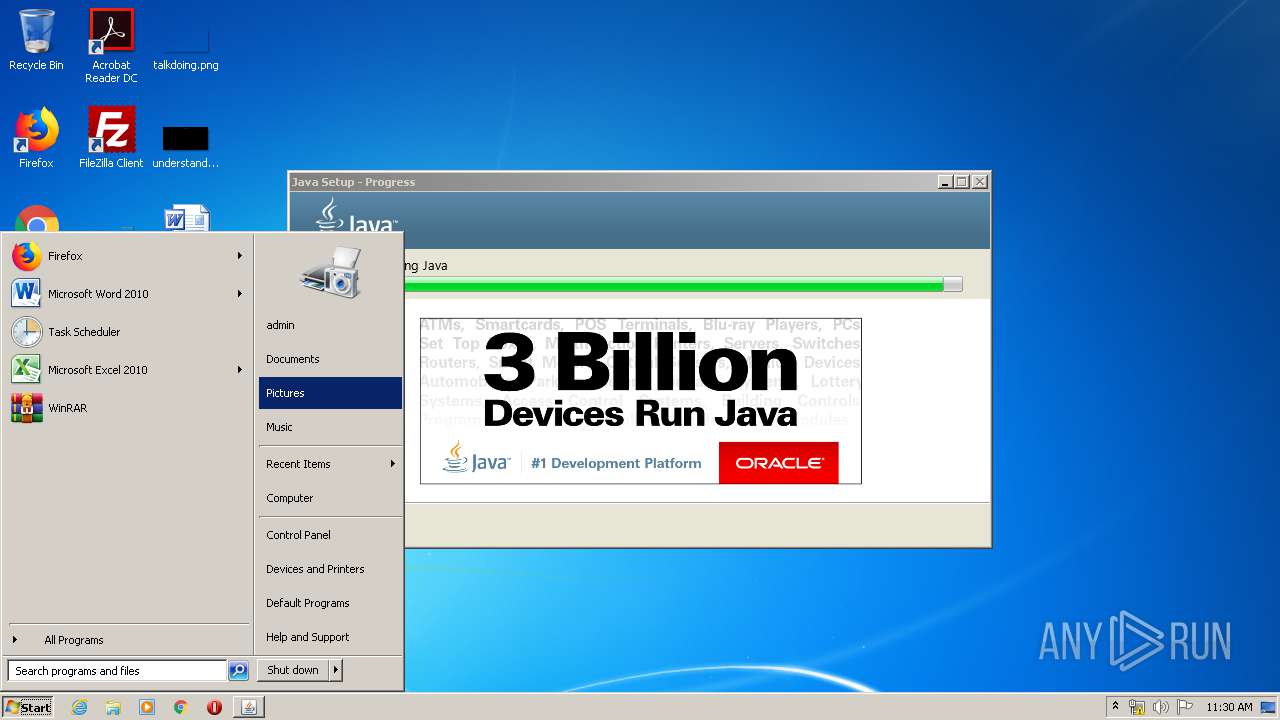Open the Shut down options arrow
This screenshot has width=1280, height=720.
(x=336, y=670)
